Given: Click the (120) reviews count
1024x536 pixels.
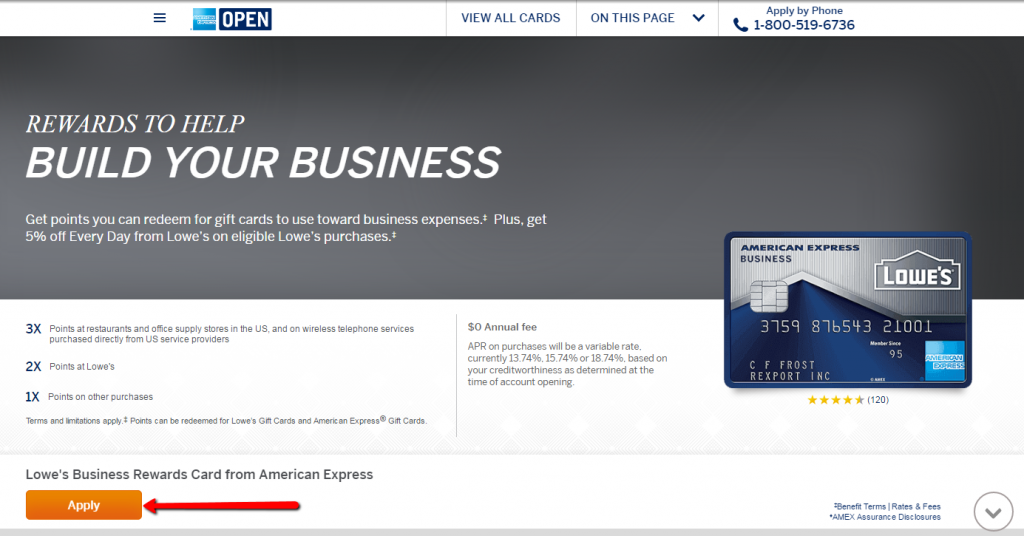Looking at the screenshot, I should (878, 400).
